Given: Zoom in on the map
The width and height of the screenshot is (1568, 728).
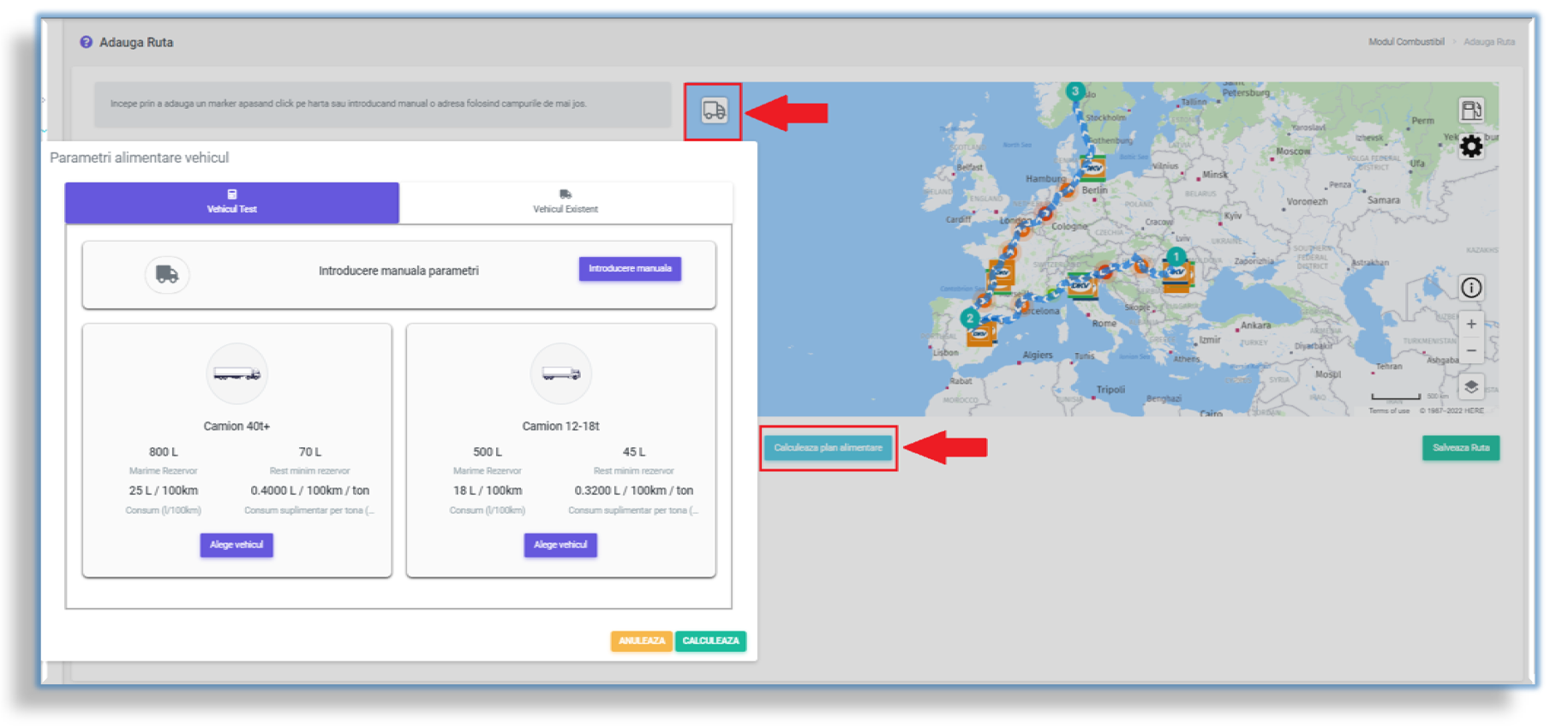Looking at the screenshot, I should tap(1470, 325).
